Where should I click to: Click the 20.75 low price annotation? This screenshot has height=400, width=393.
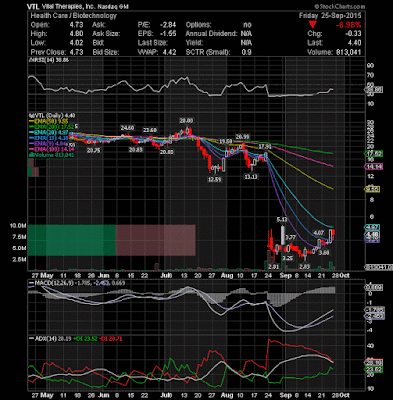(93, 150)
